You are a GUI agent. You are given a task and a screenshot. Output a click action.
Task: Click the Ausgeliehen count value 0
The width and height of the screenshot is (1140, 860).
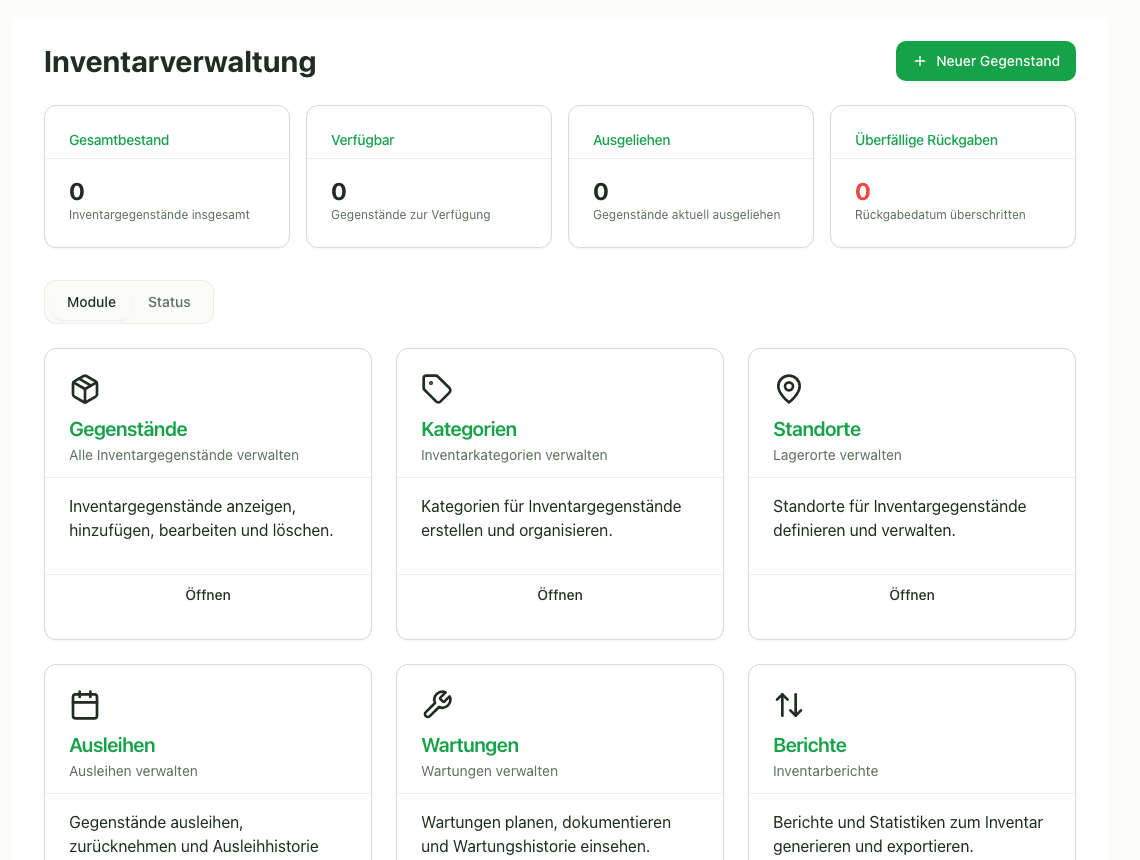pos(601,192)
